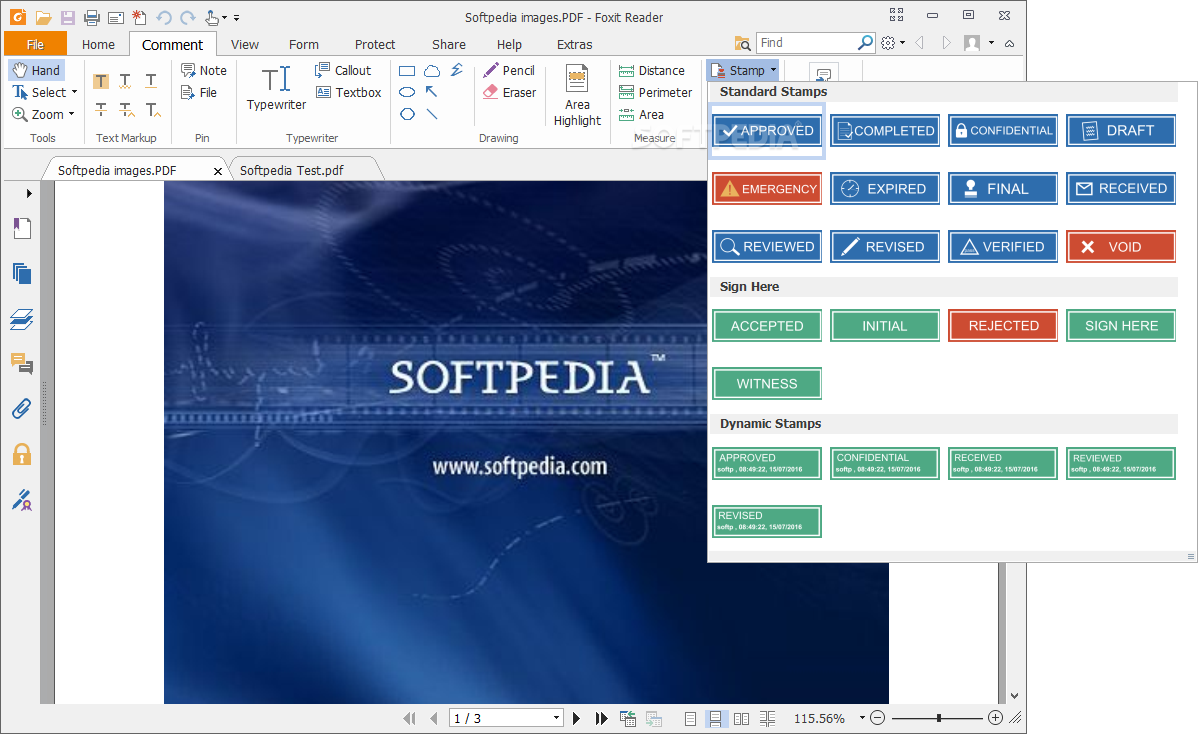Open the page number dropdown
The image size is (1198, 734).
click(556, 718)
